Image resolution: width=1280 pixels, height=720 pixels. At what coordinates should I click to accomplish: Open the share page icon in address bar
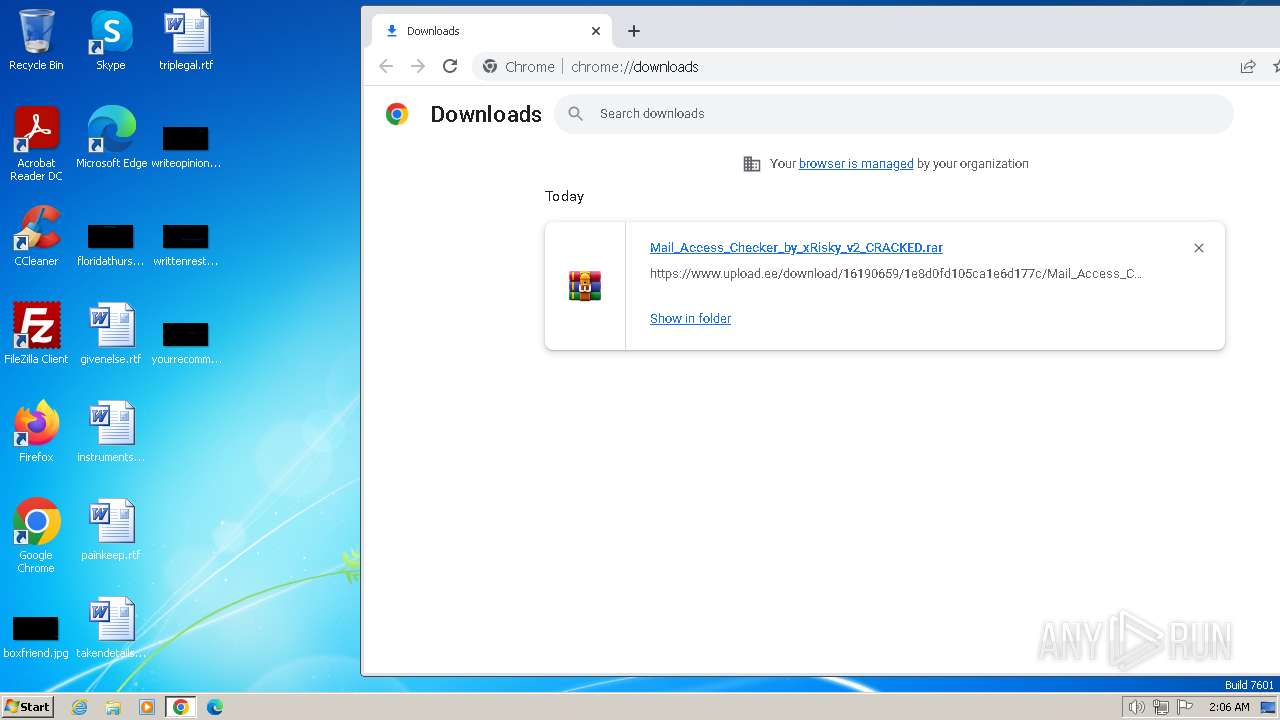[x=1248, y=66]
